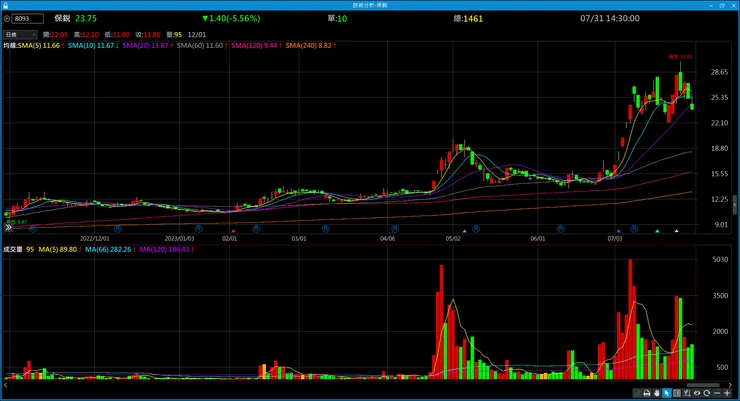
Task: Click the MA(5) 89.80 volume label
Action: pos(58,249)
